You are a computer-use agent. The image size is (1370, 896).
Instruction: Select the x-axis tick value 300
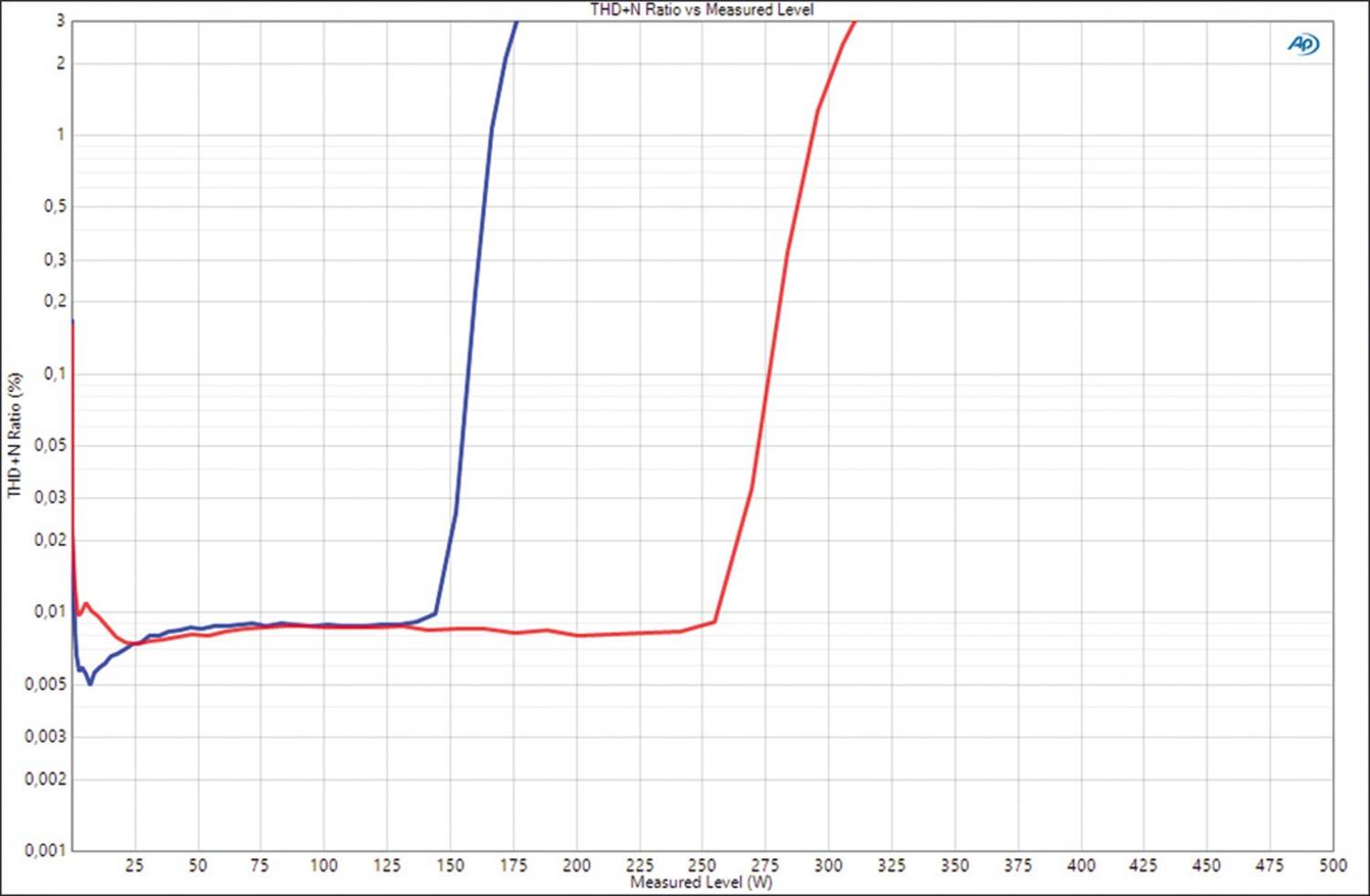828,865
